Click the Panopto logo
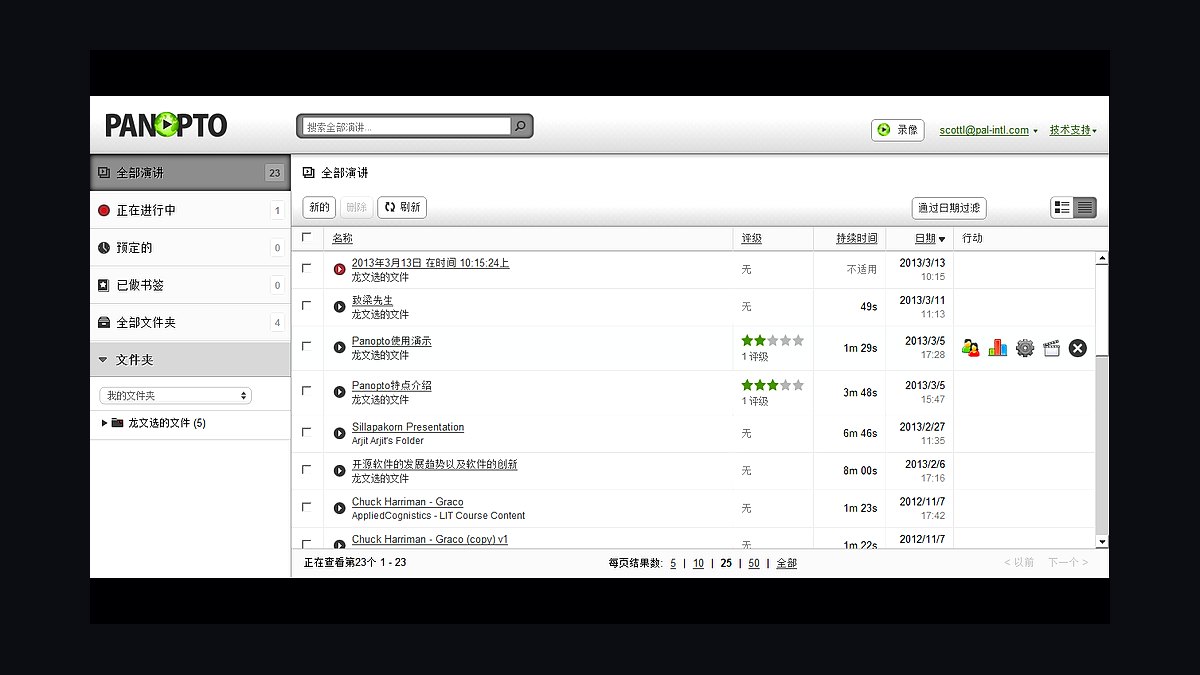The image size is (1200, 675). coord(166,125)
